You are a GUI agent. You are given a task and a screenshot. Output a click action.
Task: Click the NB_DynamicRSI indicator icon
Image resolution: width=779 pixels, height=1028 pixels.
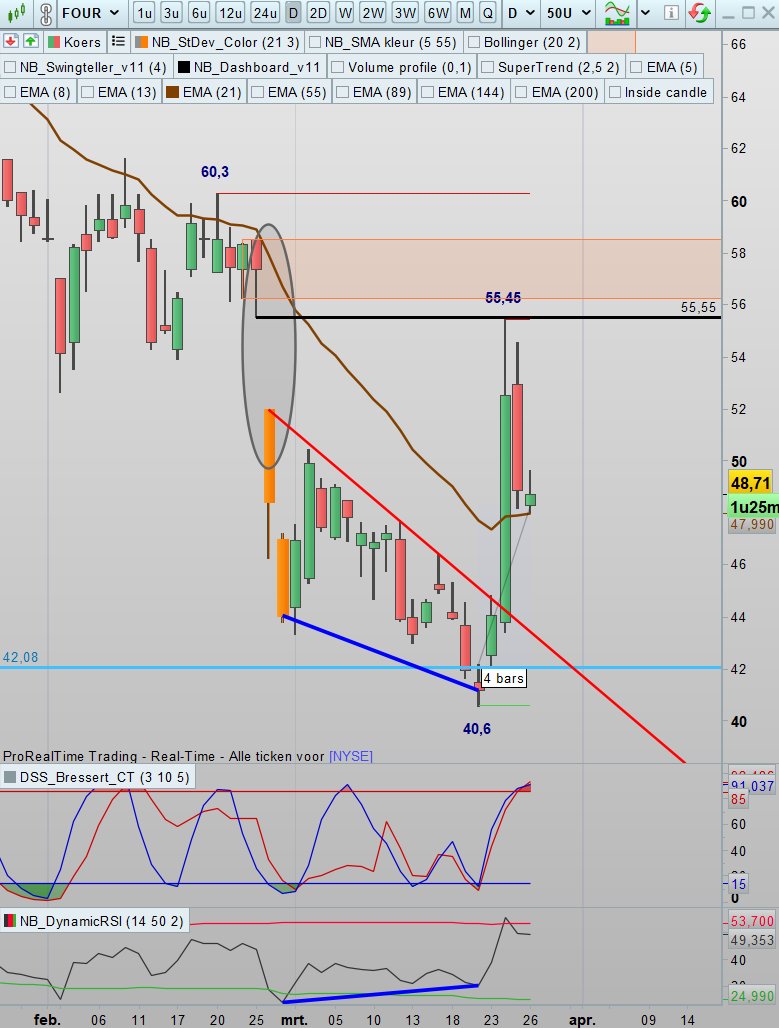(x=9, y=921)
